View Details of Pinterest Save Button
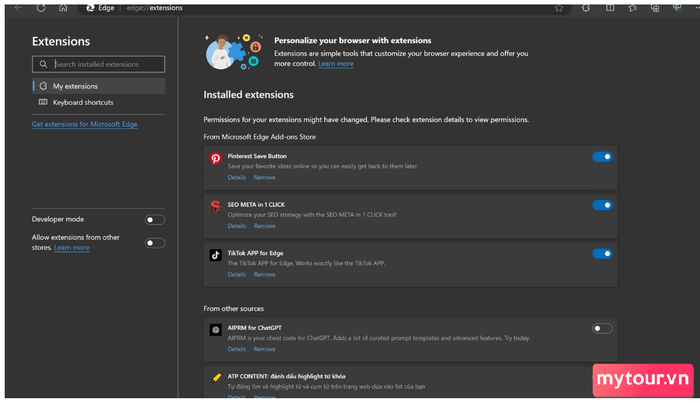This screenshot has height=405, width=700. [x=237, y=177]
